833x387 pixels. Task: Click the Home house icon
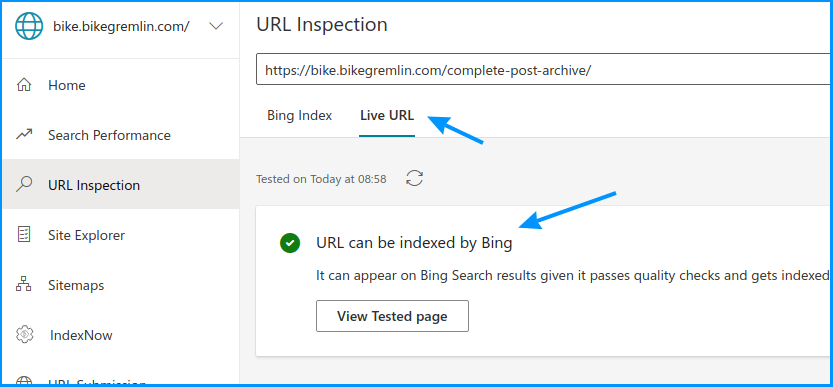(x=24, y=85)
